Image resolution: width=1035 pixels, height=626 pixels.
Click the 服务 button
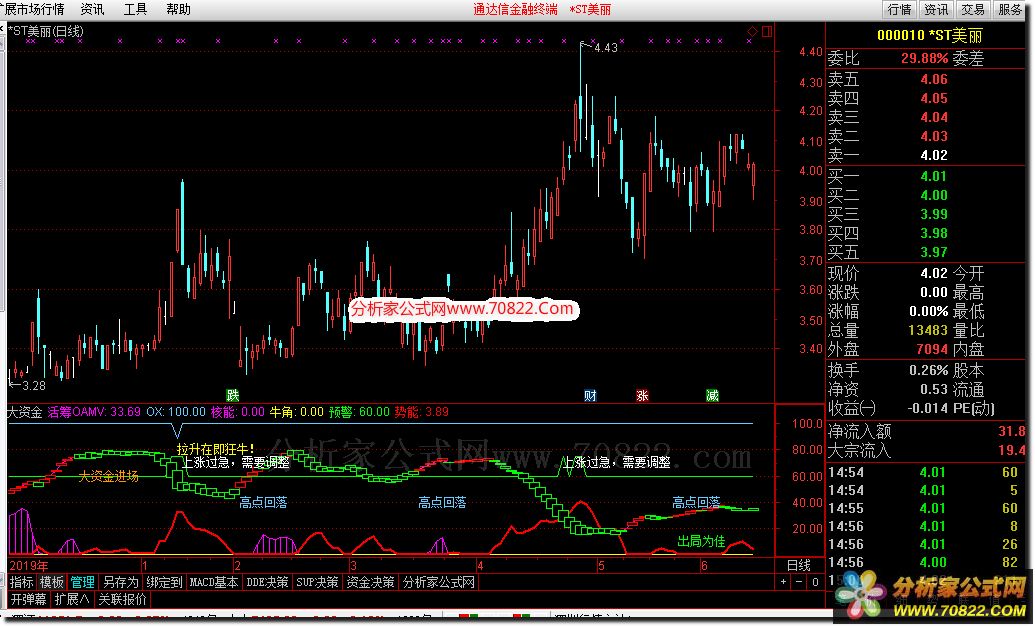[1010, 9]
